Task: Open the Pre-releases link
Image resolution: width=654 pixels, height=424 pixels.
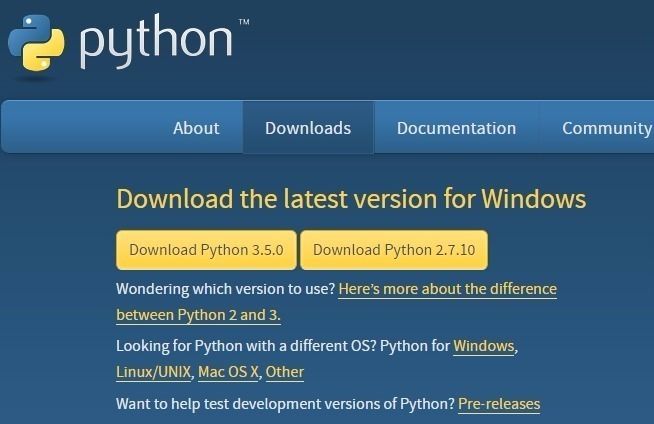Action: [x=499, y=404]
